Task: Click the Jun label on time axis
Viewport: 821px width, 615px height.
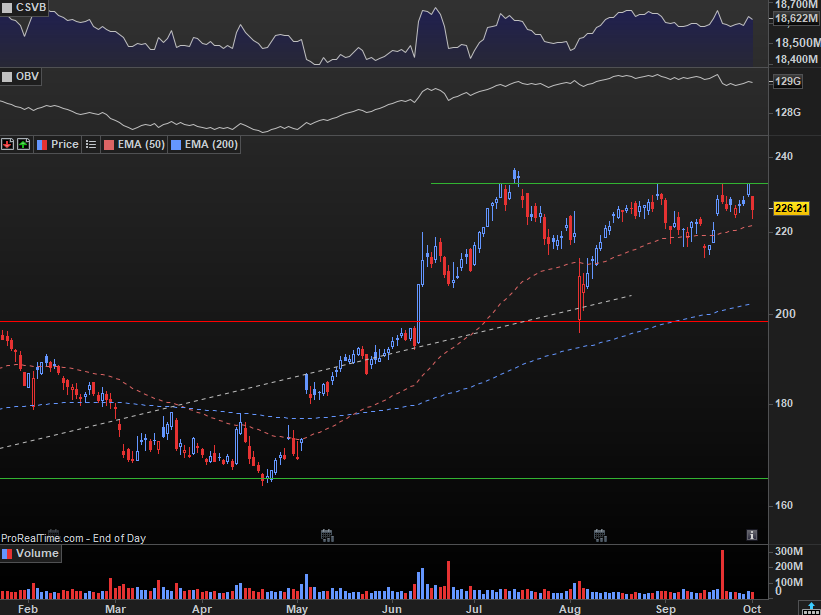Action: [391, 608]
